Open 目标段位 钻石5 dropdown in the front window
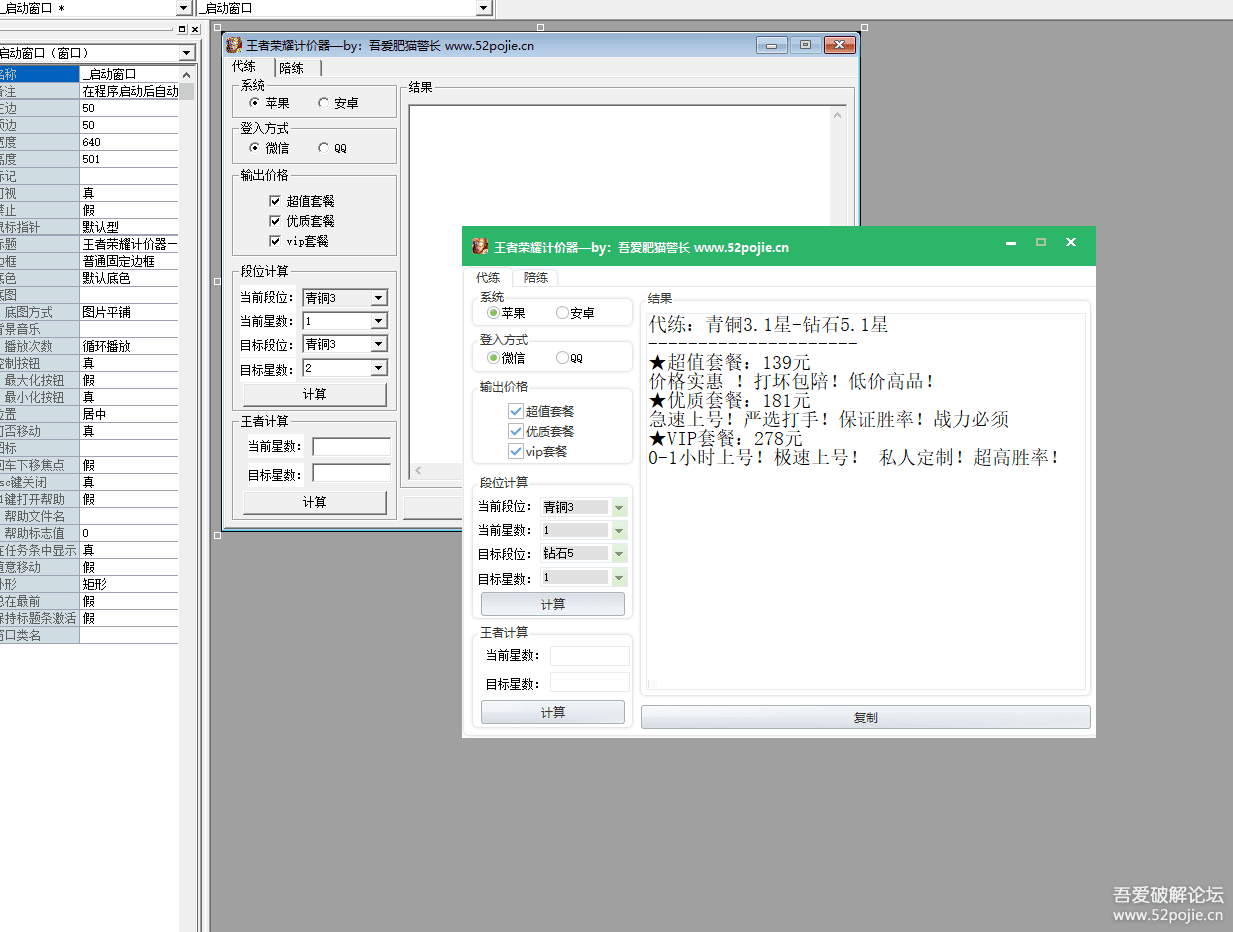1233x932 pixels. tap(619, 553)
